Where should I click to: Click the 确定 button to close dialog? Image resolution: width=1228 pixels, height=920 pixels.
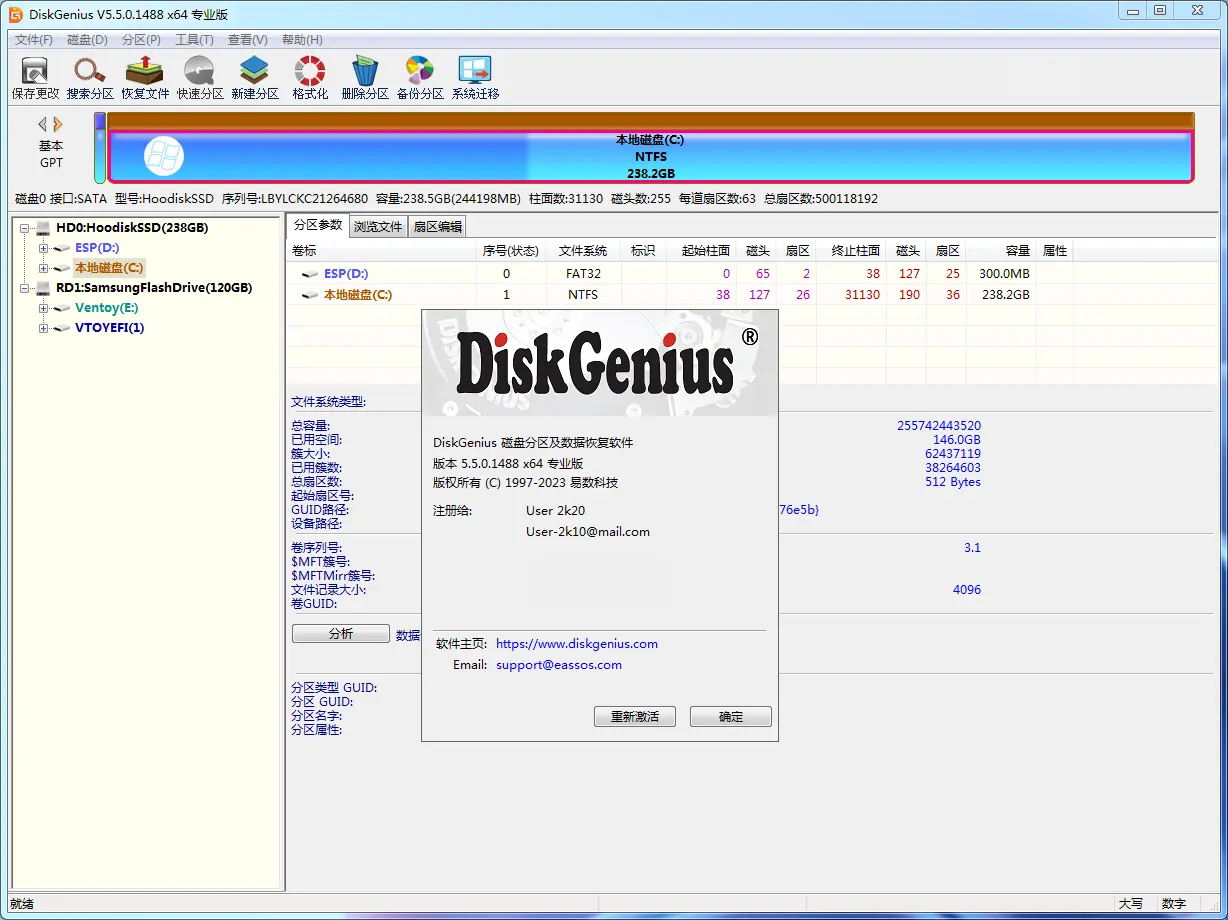click(x=731, y=717)
